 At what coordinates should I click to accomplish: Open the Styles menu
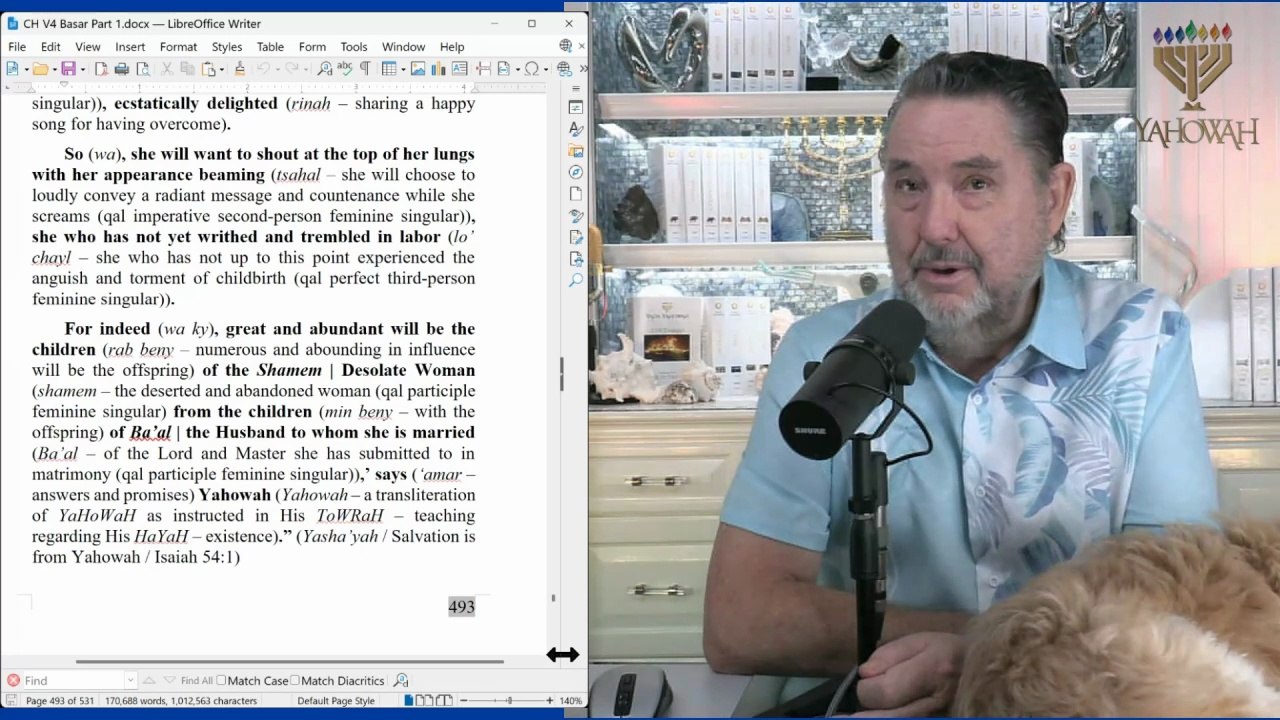[227, 47]
